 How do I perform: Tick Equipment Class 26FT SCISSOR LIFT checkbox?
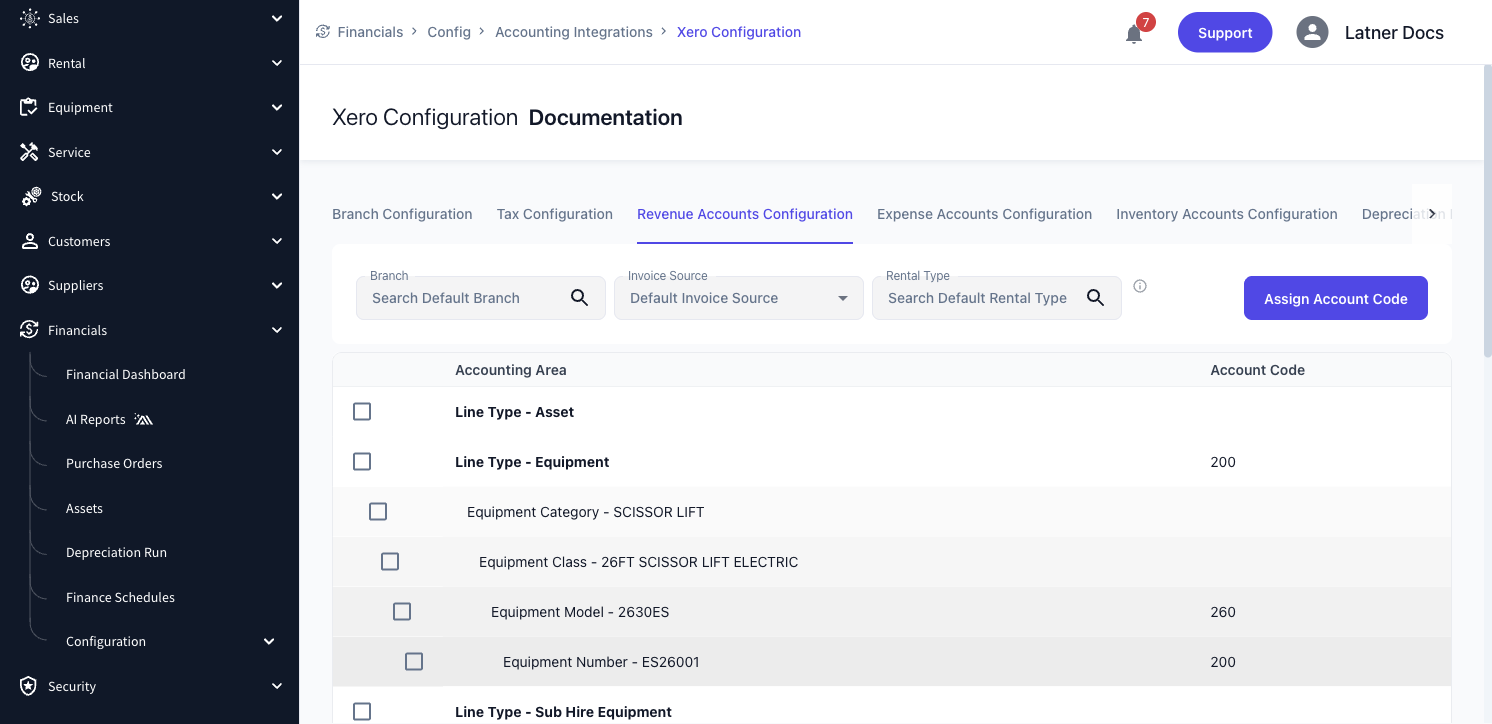(x=390, y=562)
